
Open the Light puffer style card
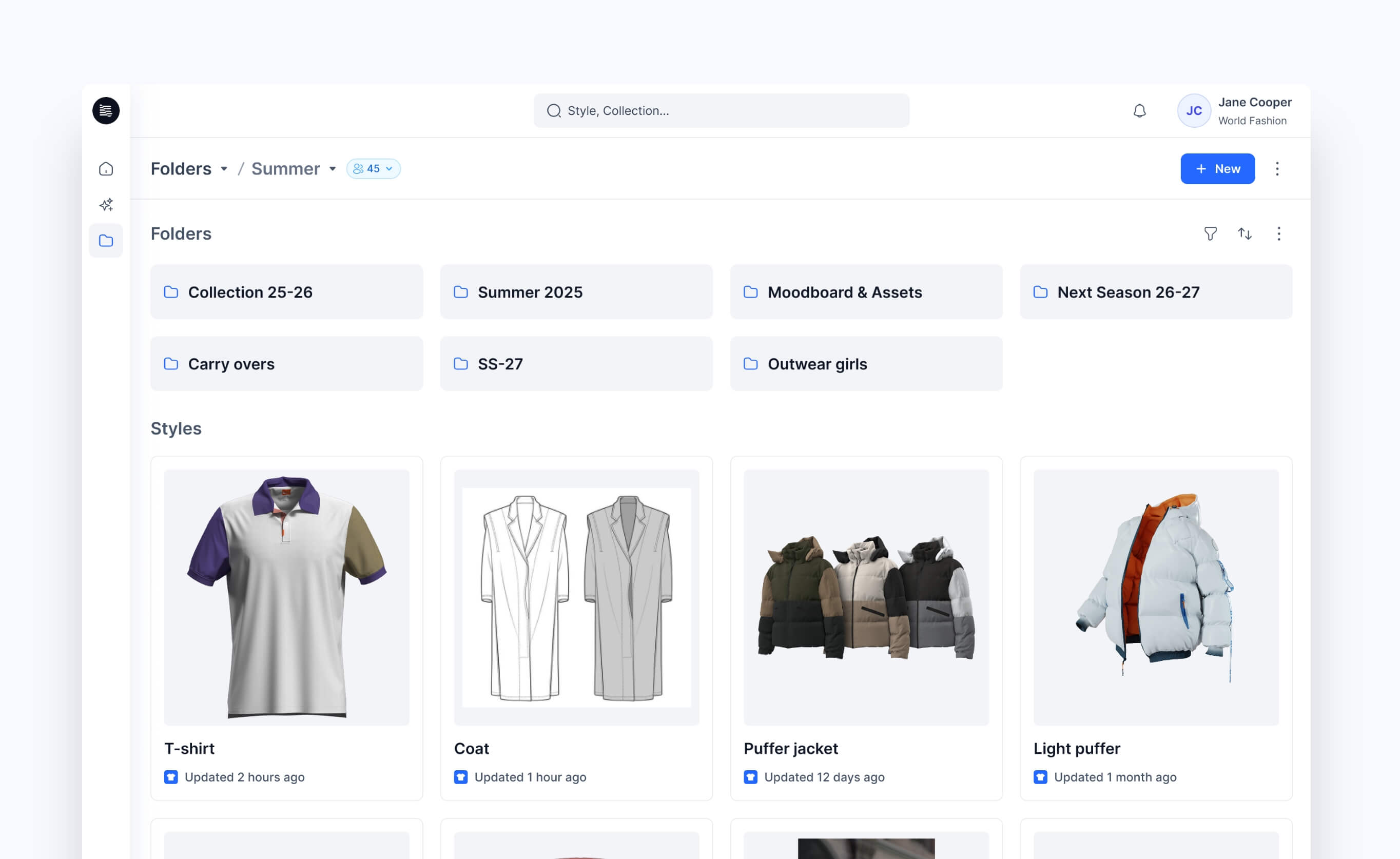point(1156,628)
